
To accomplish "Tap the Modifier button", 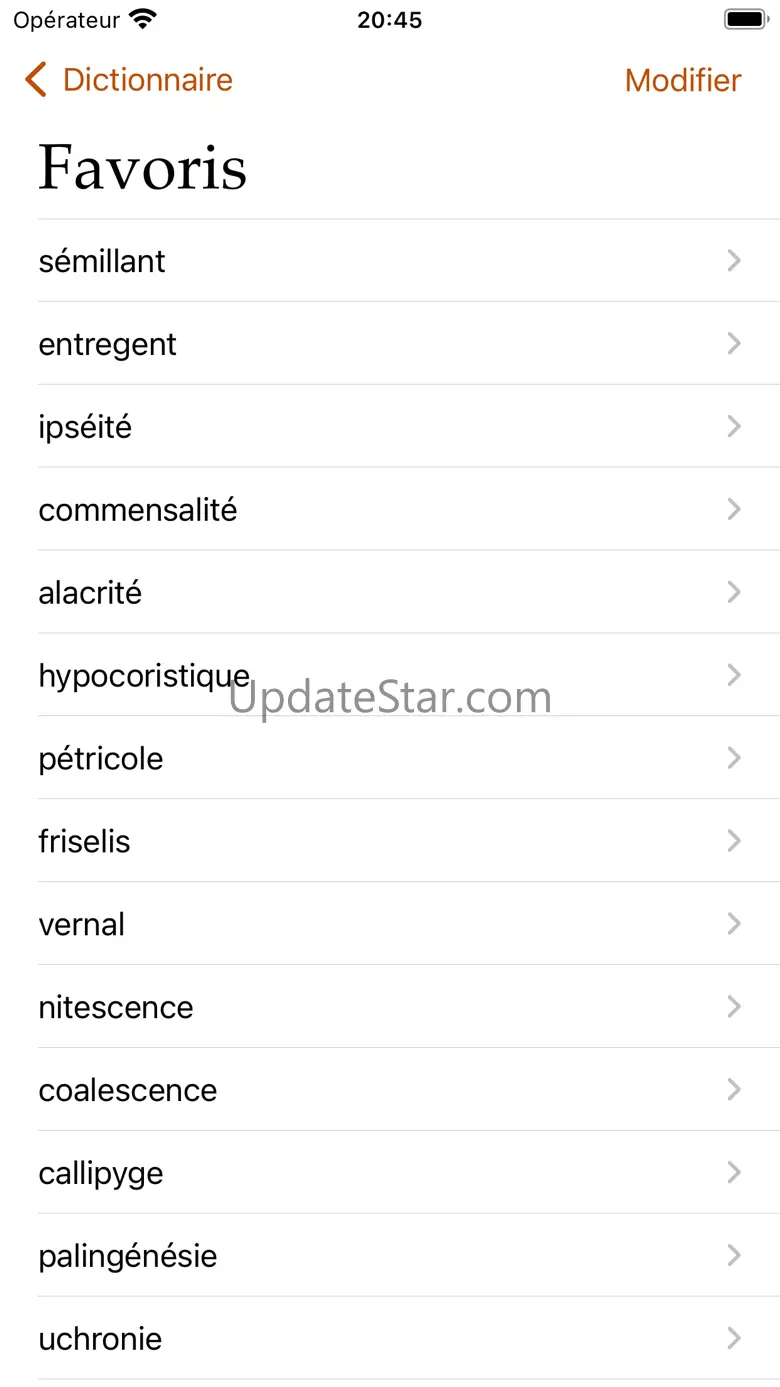I will coord(683,80).
